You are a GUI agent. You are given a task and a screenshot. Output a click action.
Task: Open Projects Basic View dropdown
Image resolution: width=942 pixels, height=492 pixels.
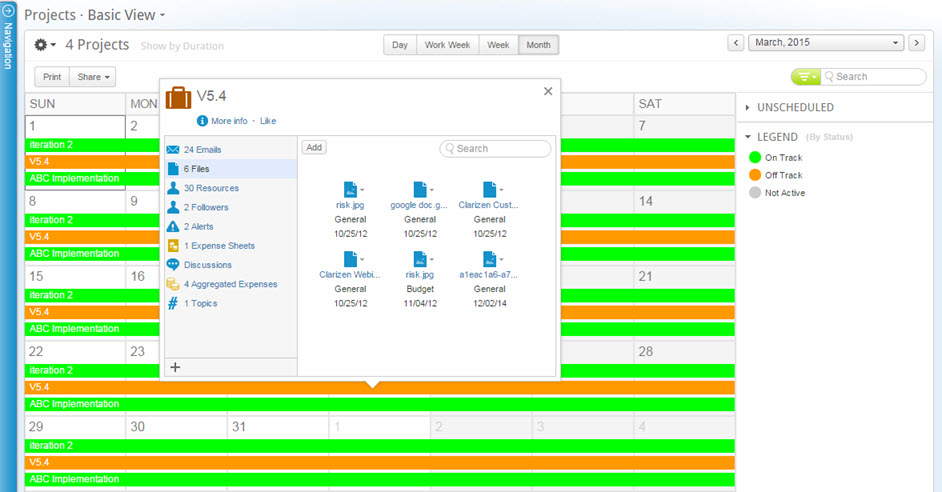[x=162, y=16]
